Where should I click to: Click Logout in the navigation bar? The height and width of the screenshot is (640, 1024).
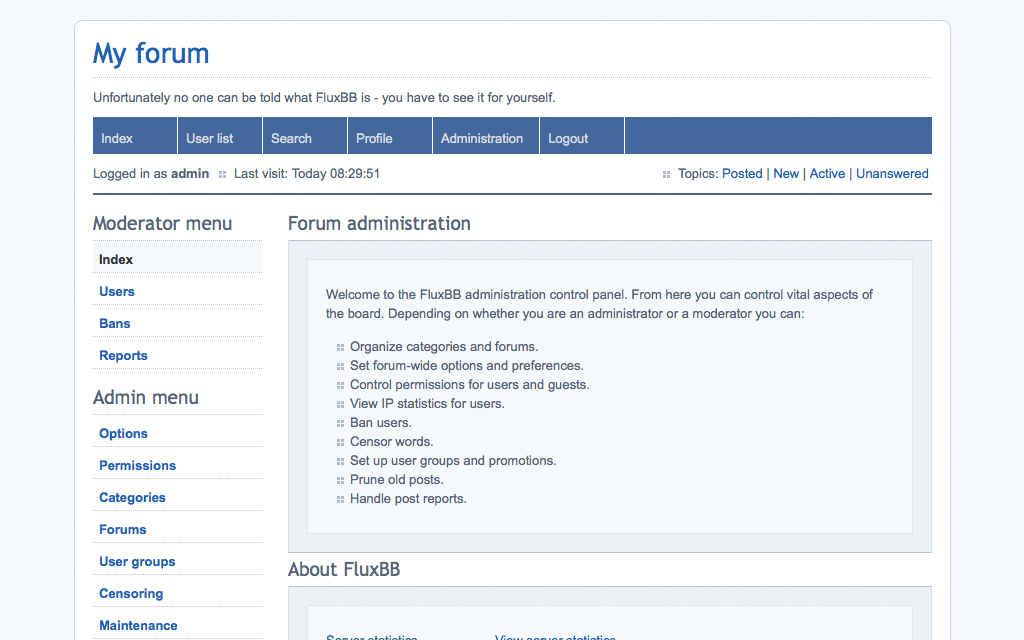(568, 138)
